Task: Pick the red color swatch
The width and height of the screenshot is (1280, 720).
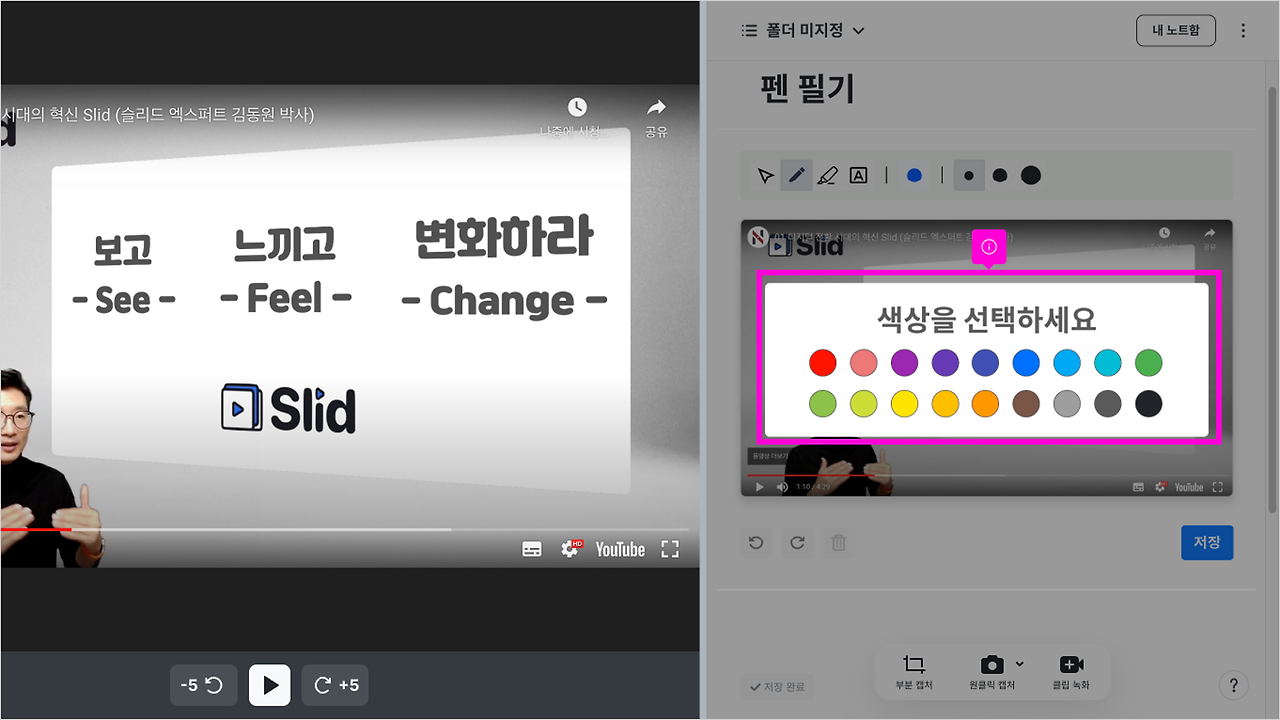Action: tap(822, 363)
